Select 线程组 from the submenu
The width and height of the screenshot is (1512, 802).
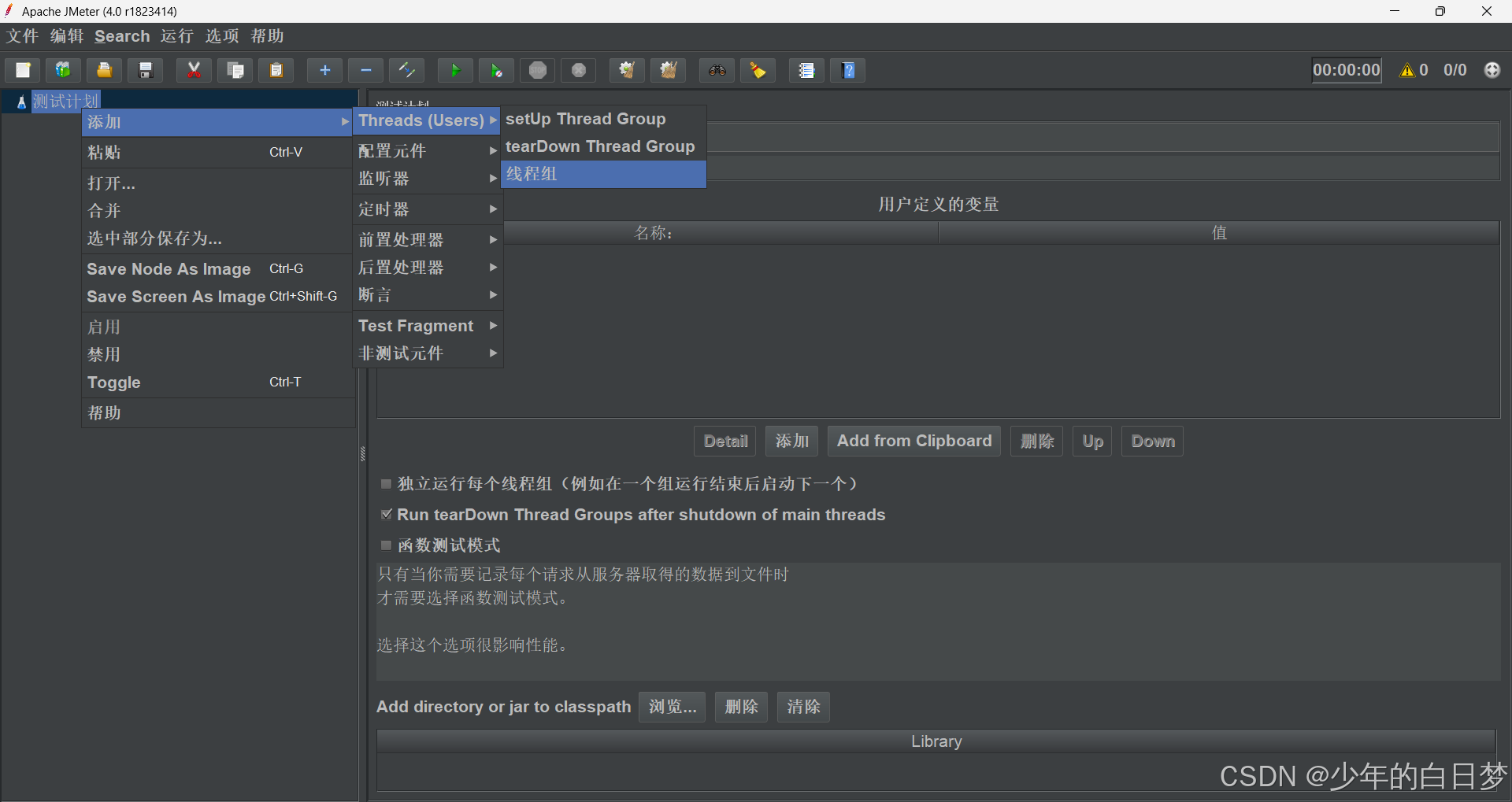tap(603, 174)
